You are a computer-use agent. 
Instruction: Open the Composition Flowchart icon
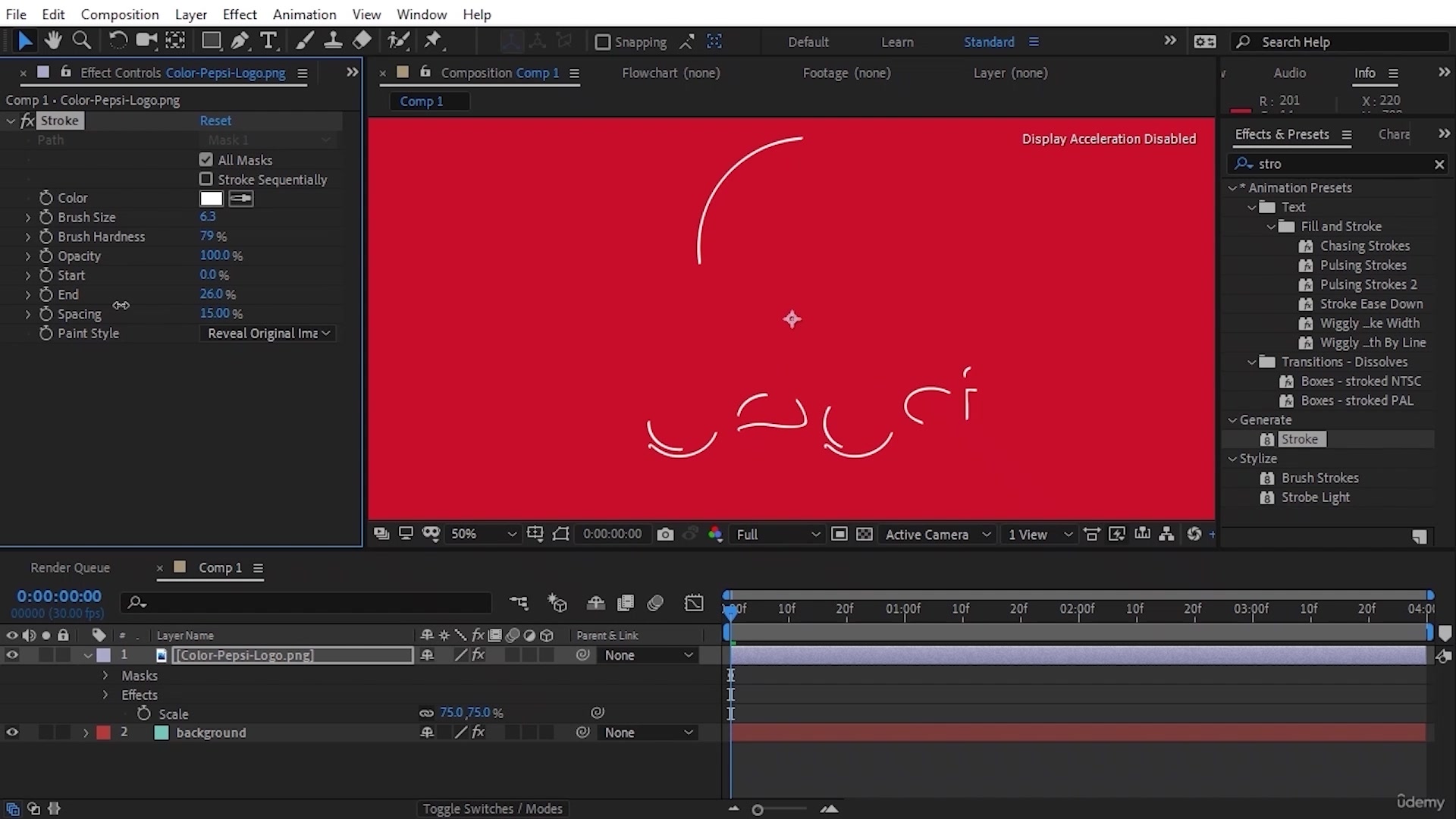1167,534
